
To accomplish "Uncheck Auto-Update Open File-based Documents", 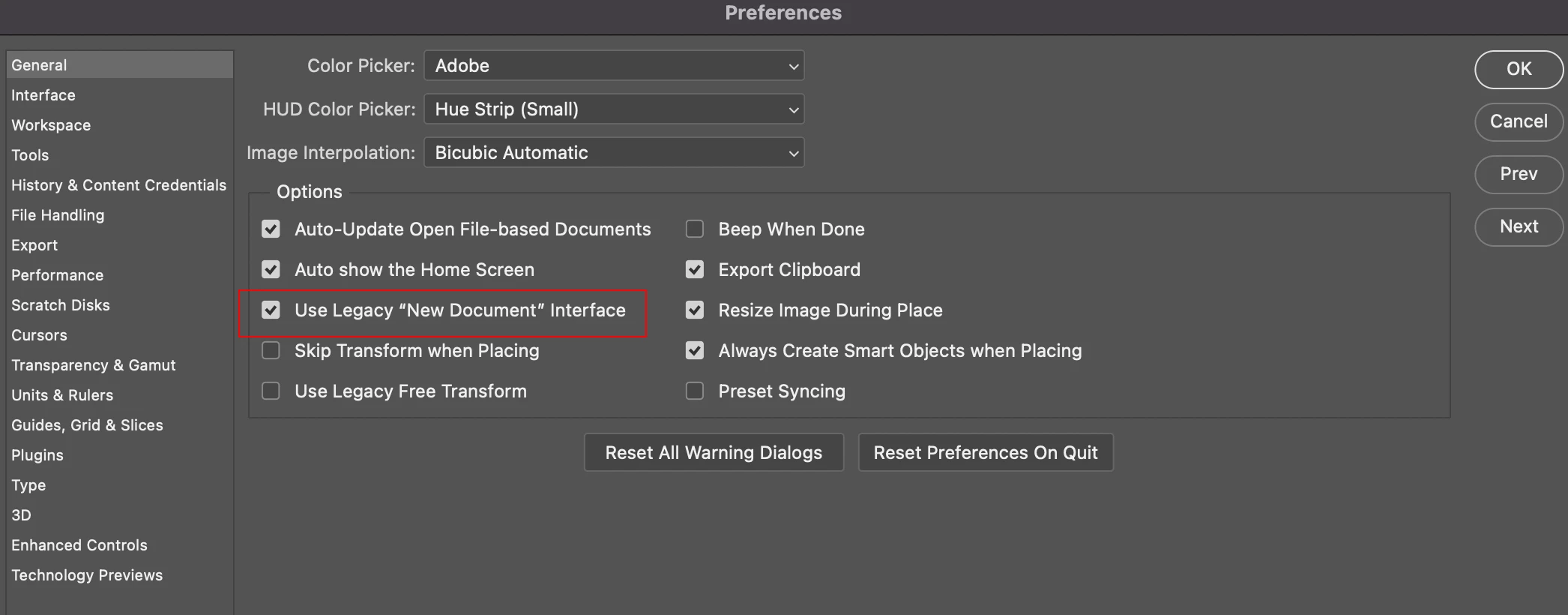I will [x=271, y=229].
